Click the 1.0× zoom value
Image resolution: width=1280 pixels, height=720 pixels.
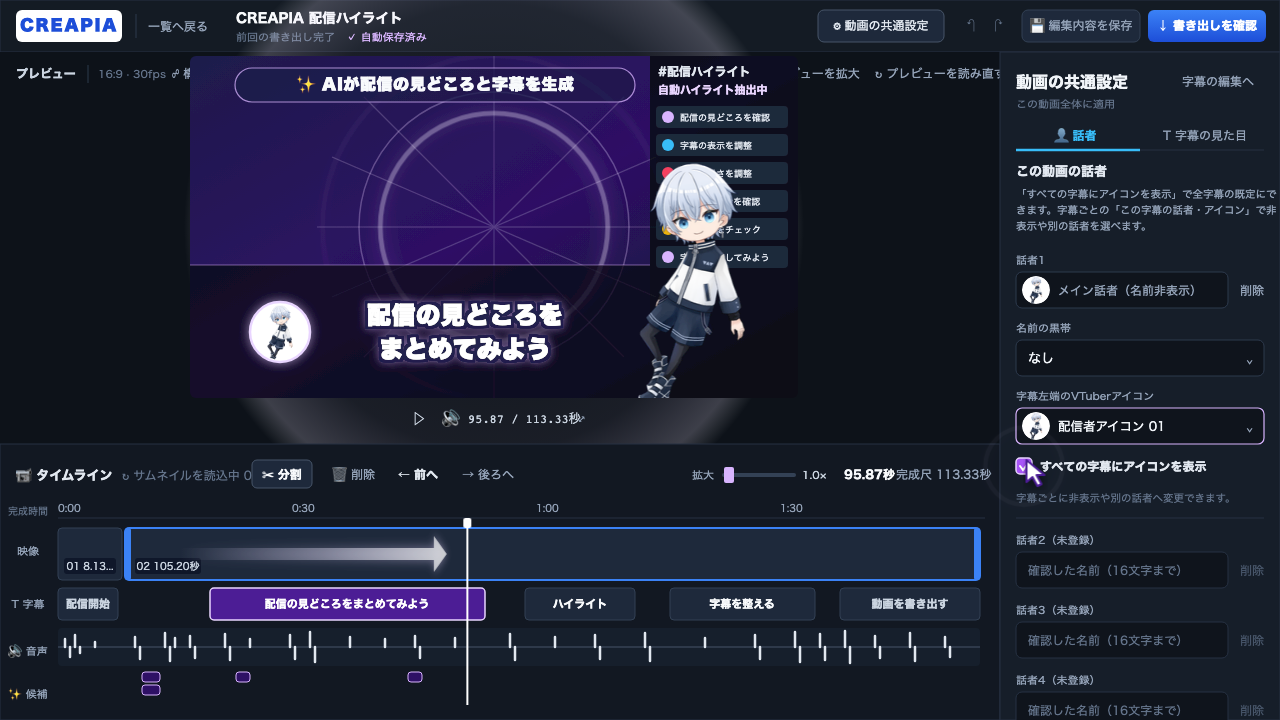[815, 475]
